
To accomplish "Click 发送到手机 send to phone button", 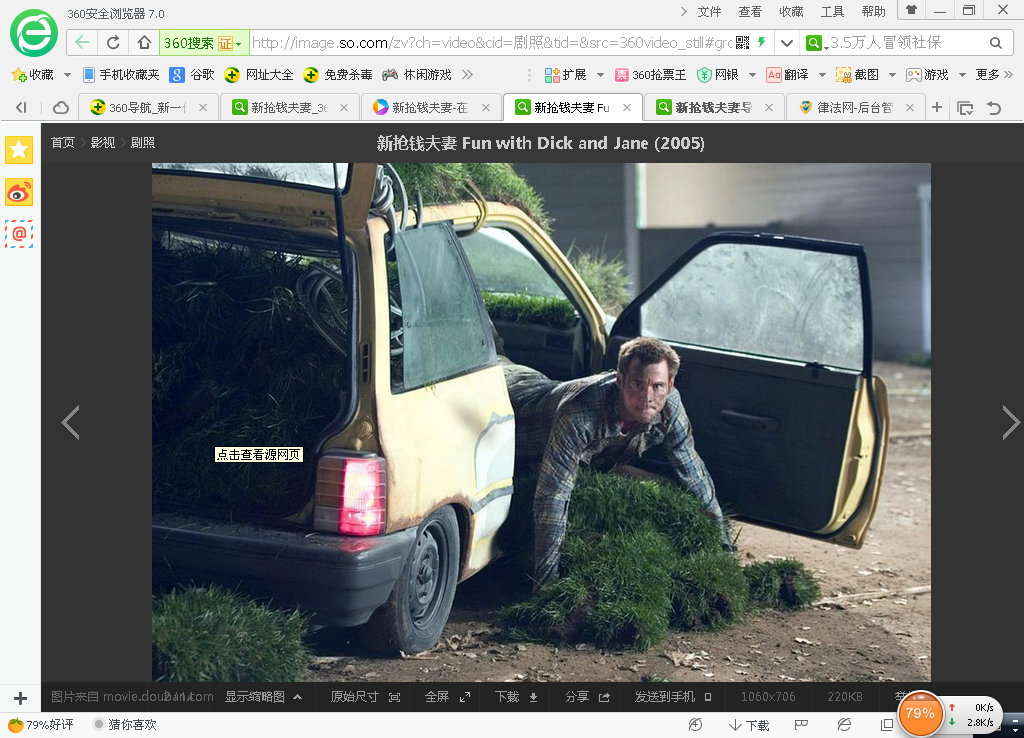I will click(x=673, y=697).
